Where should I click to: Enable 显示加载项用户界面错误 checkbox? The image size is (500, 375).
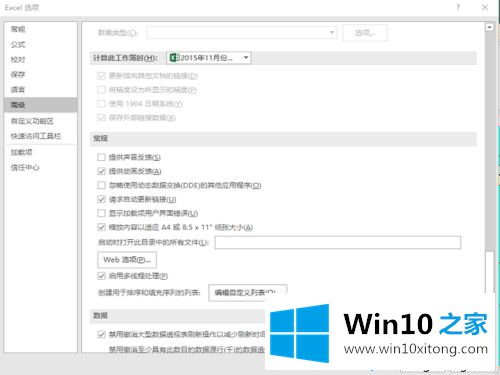[x=101, y=213]
